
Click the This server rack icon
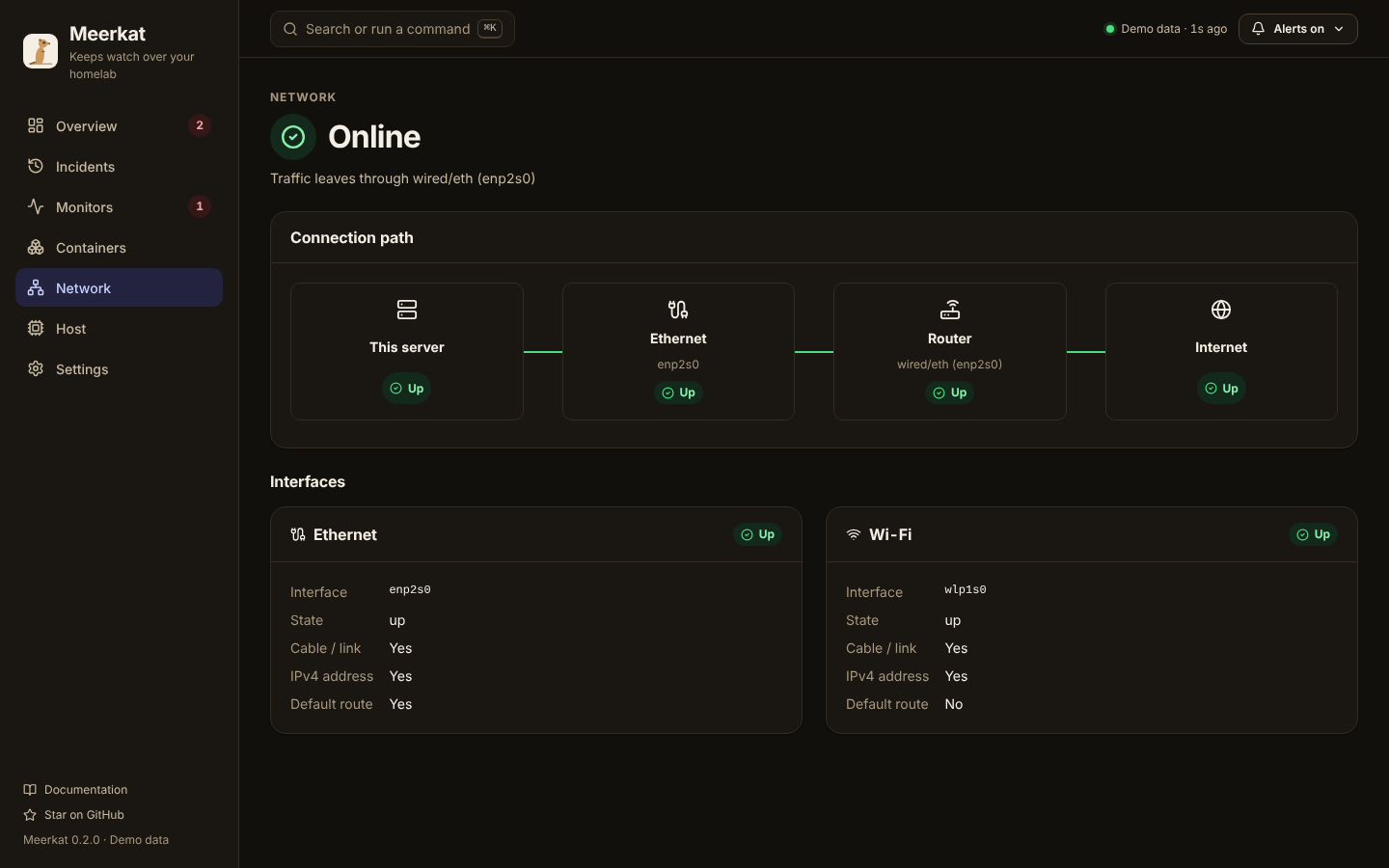tap(407, 310)
